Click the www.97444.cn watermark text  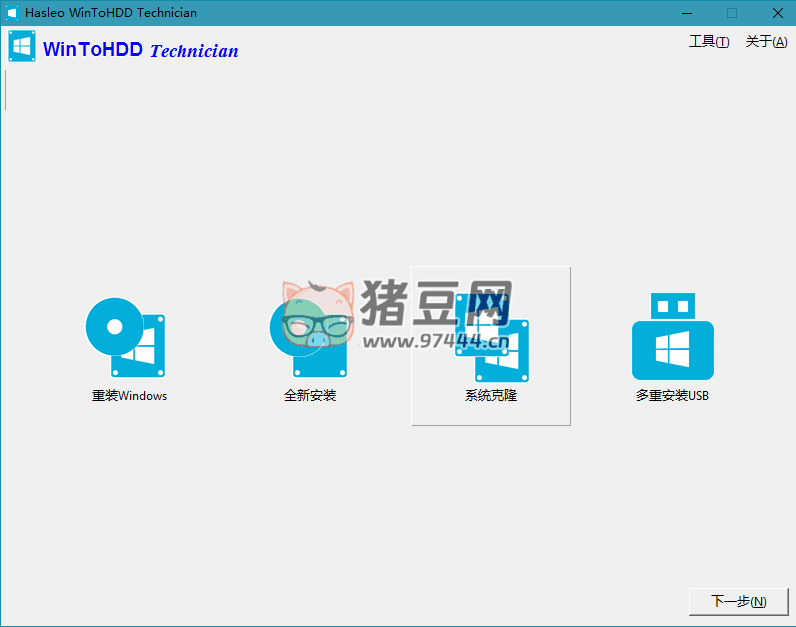pos(436,342)
